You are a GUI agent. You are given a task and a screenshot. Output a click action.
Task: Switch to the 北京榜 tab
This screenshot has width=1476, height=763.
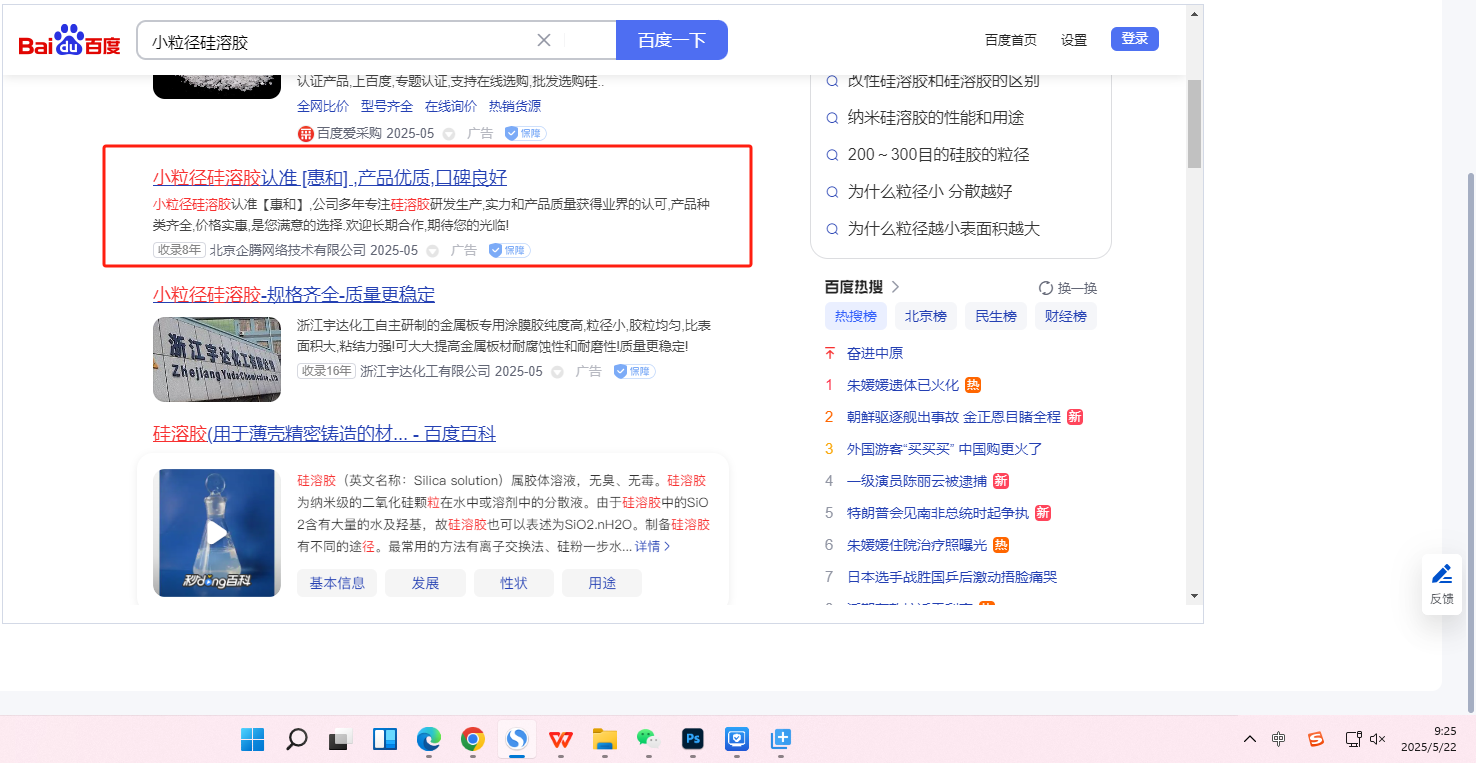coord(925,316)
